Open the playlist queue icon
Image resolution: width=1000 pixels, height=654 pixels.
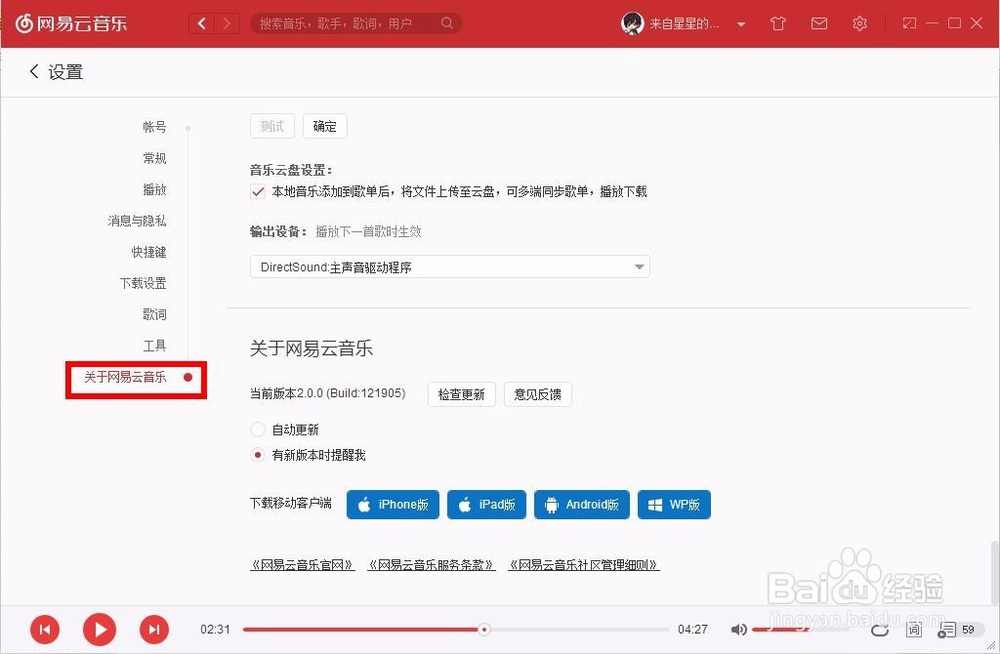(x=947, y=630)
